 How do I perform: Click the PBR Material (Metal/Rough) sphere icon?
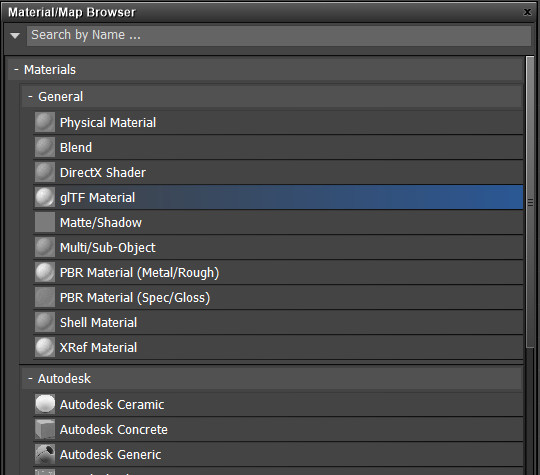coord(45,272)
